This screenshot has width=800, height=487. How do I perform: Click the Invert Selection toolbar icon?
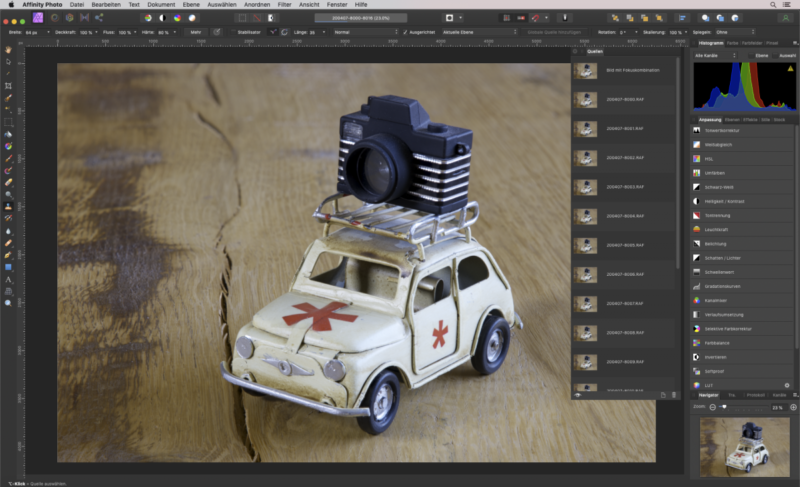coord(271,18)
